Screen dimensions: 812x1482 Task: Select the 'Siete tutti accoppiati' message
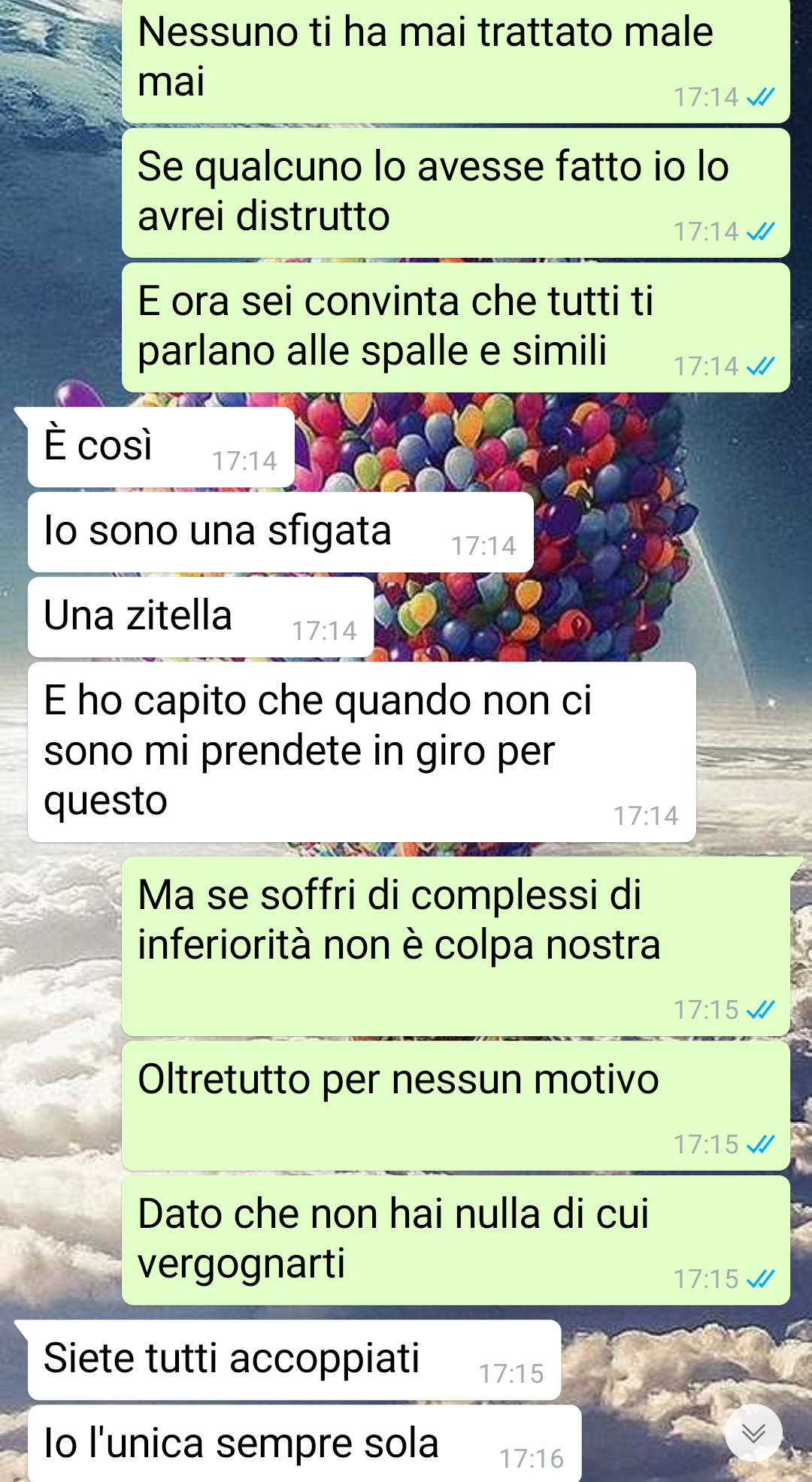[294, 1360]
